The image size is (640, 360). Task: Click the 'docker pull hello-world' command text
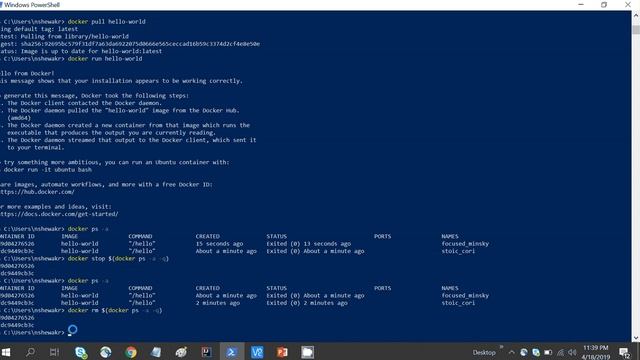[107, 22]
